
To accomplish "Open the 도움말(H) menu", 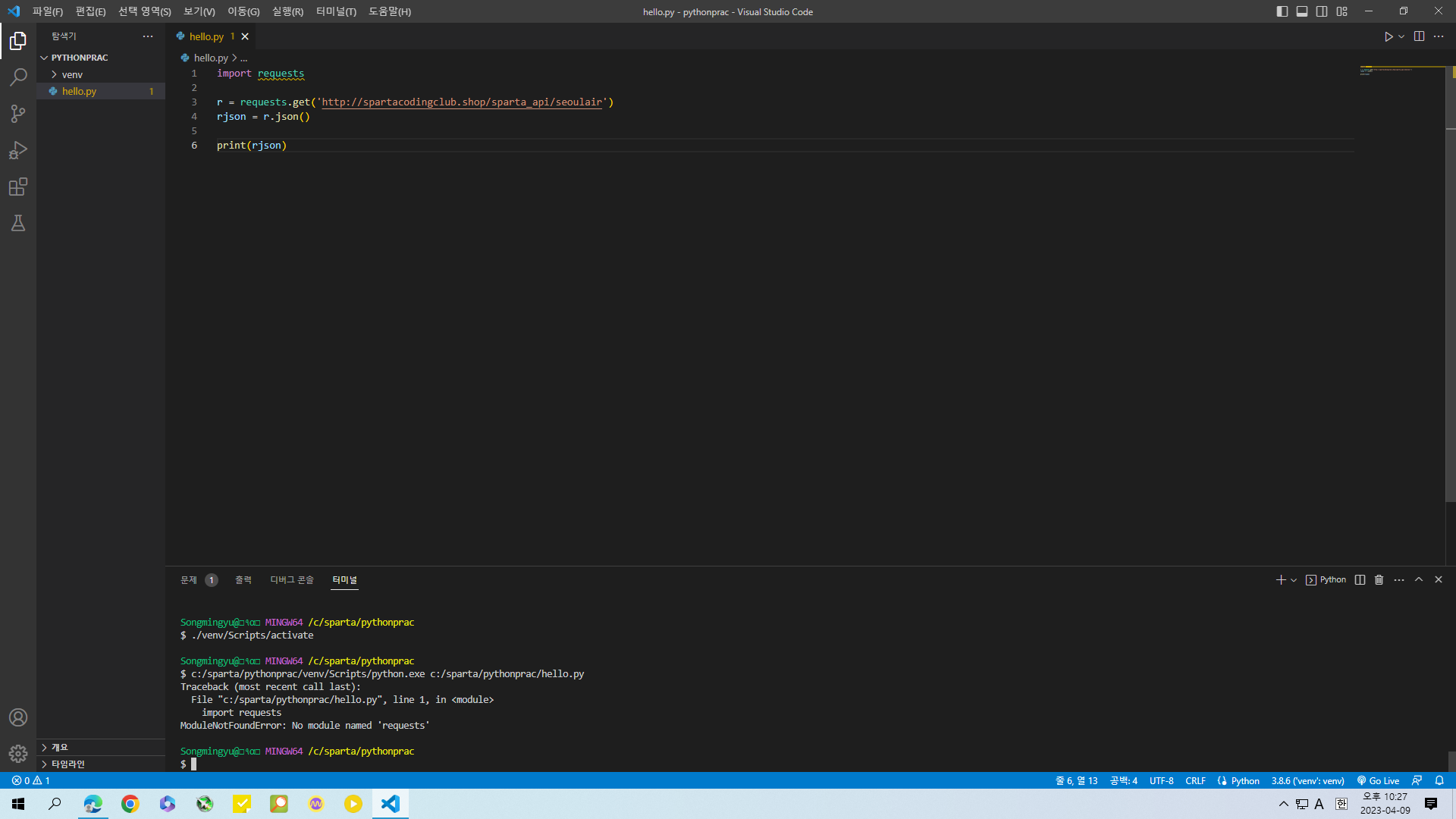I will 390,11.
